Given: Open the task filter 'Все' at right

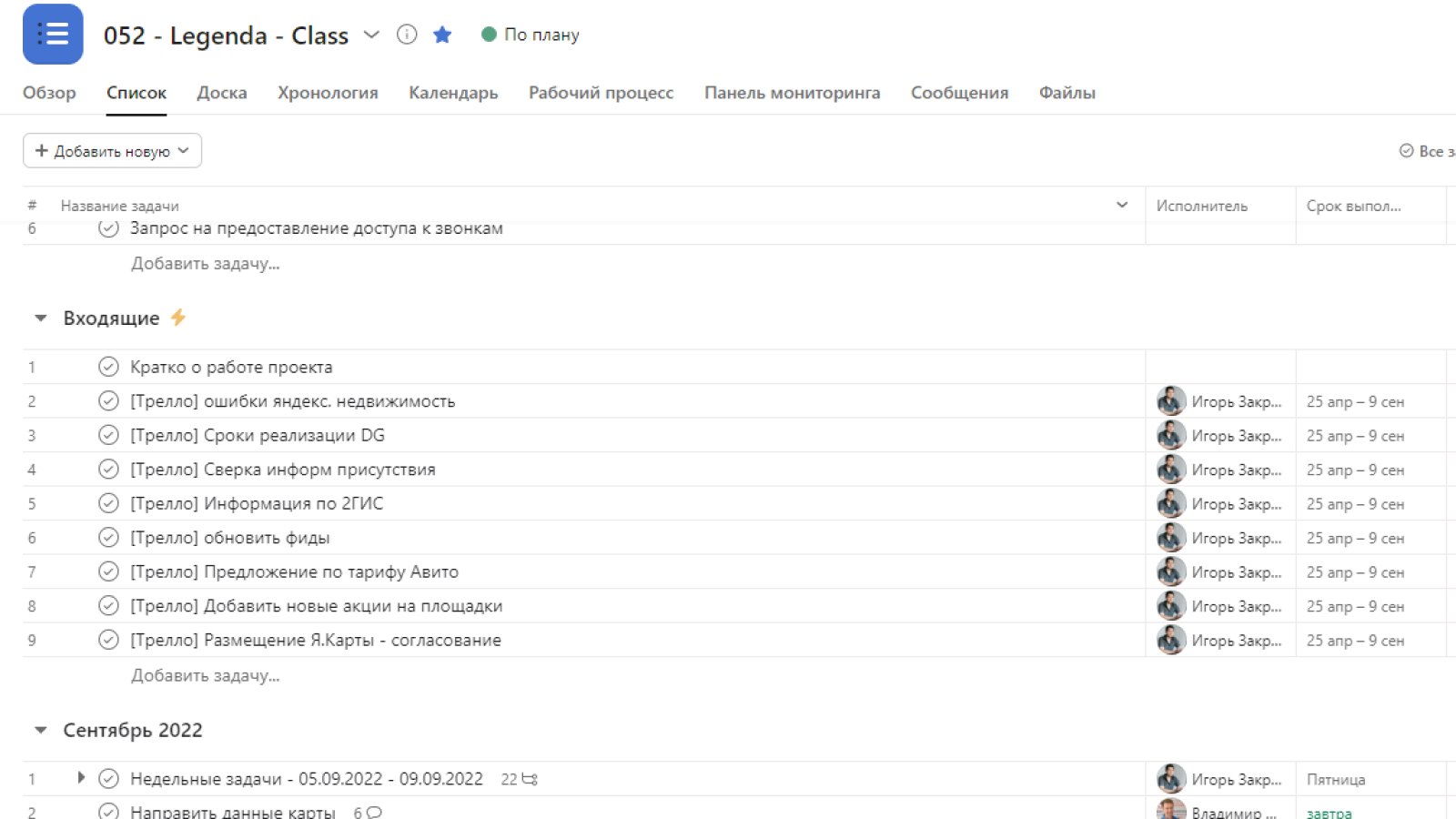Looking at the screenshot, I should click(x=1427, y=151).
